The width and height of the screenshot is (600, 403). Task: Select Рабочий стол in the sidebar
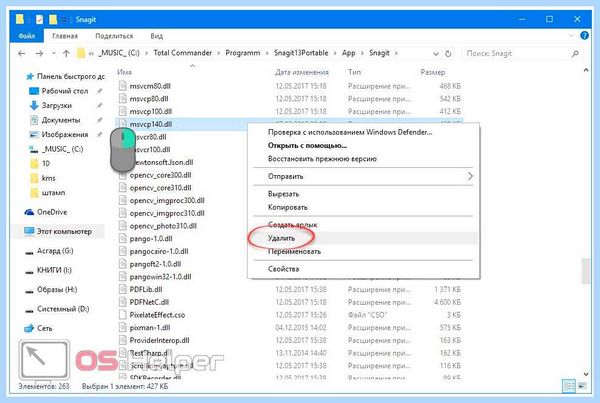point(65,91)
